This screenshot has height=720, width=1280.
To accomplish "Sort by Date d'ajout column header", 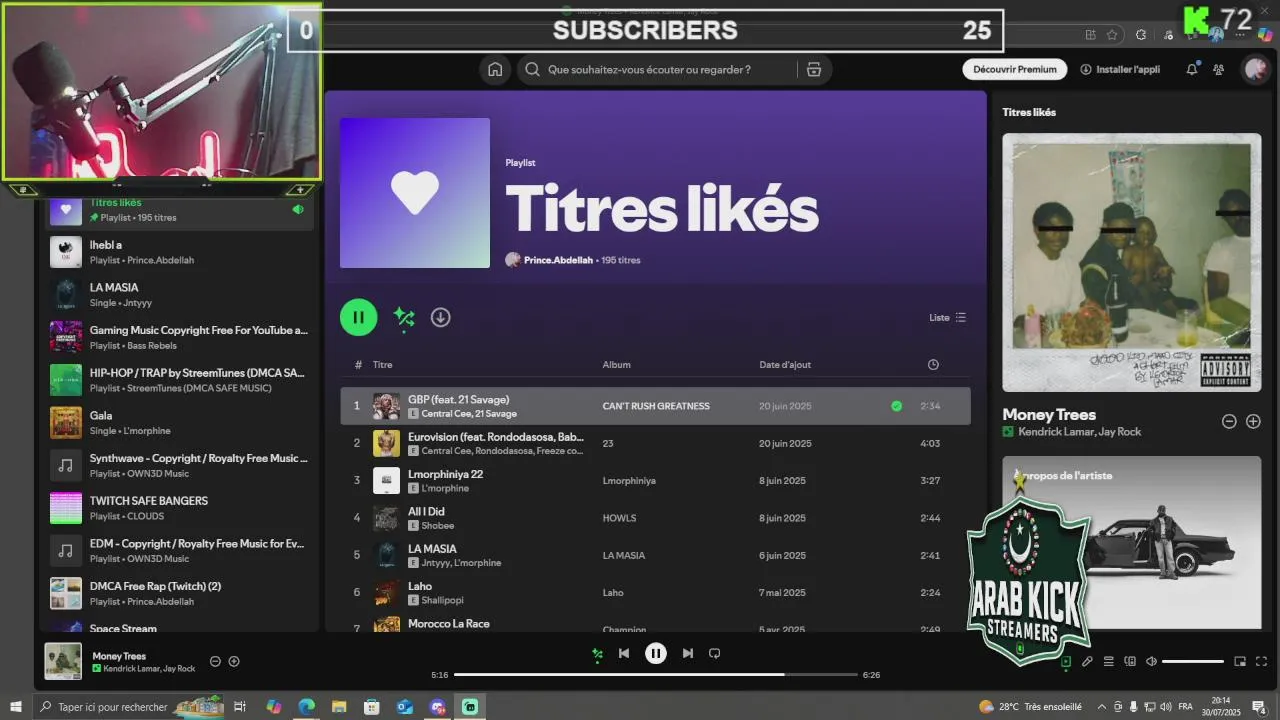I will coord(785,365).
